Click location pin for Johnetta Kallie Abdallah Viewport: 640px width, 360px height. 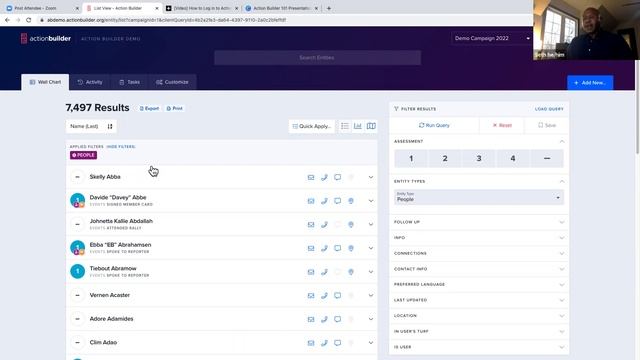(x=351, y=224)
